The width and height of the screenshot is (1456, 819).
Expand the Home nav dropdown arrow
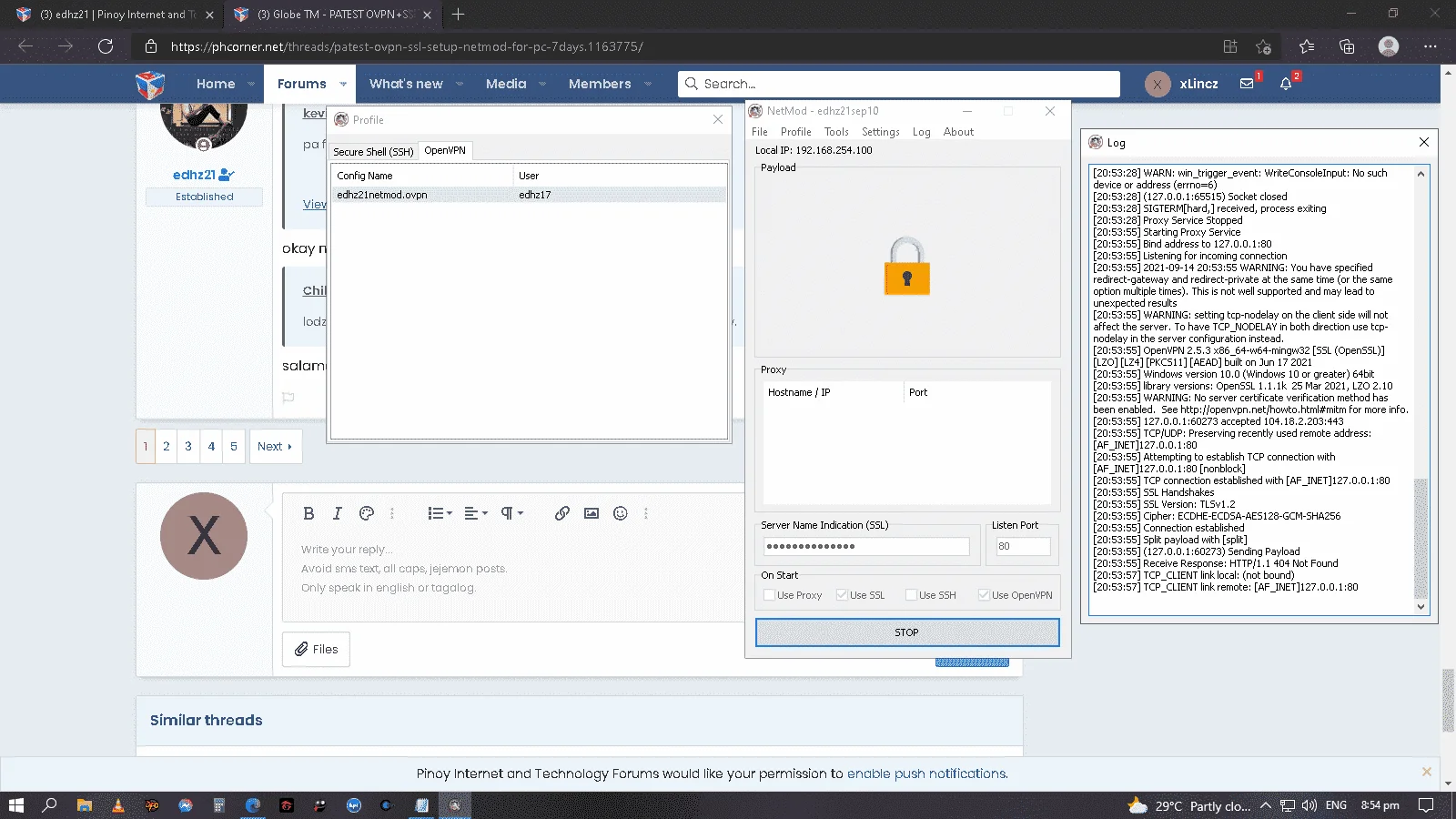pyautogui.click(x=251, y=84)
